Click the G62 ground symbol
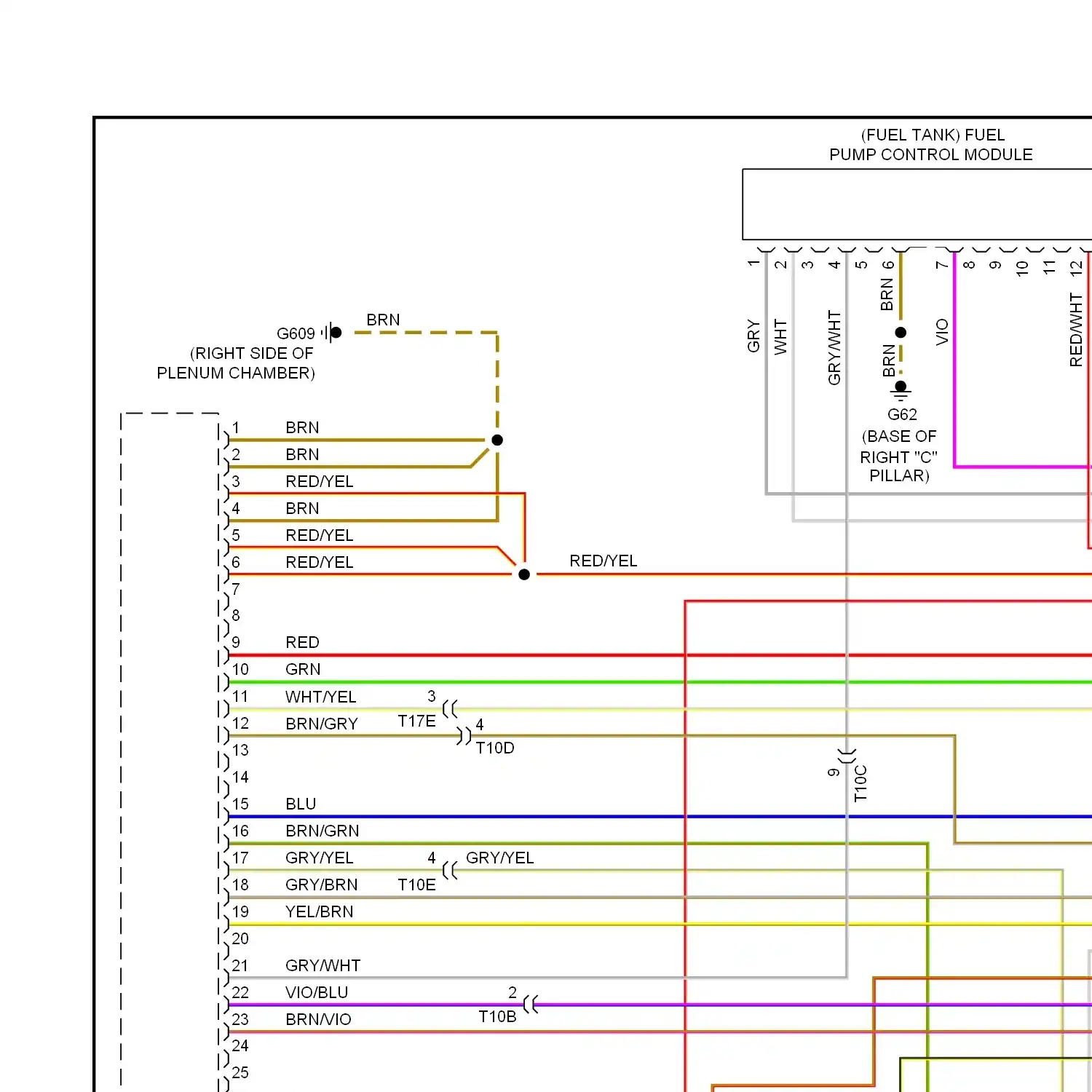Screen dimensions: 1092x1092 point(901,389)
